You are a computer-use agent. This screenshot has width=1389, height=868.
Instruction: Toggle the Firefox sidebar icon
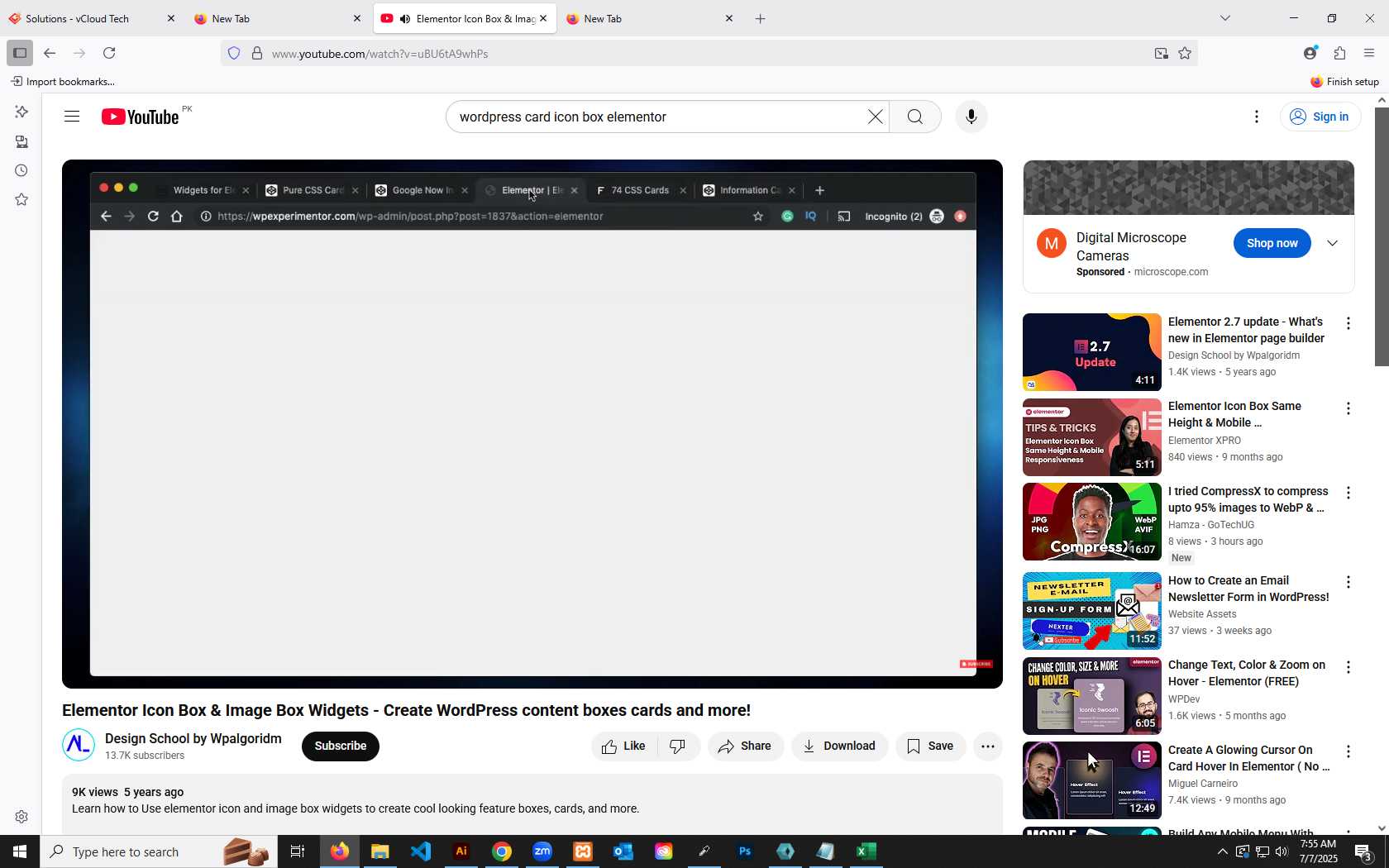point(20,53)
